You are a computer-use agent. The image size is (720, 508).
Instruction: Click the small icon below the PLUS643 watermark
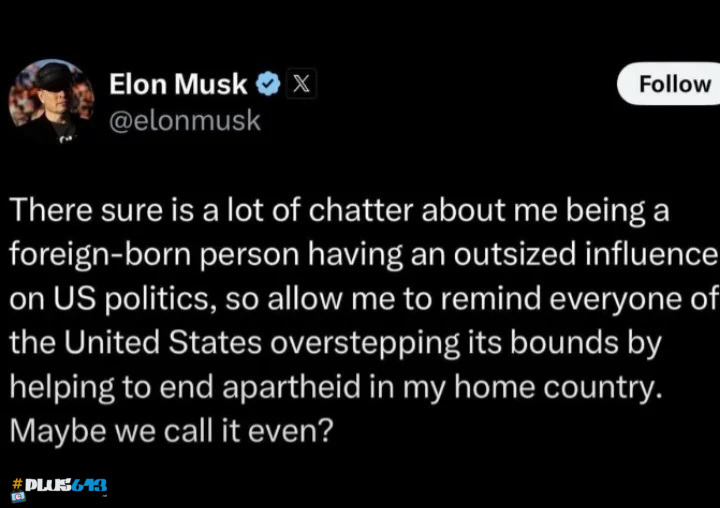pyautogui.click(x=18, y=497)
